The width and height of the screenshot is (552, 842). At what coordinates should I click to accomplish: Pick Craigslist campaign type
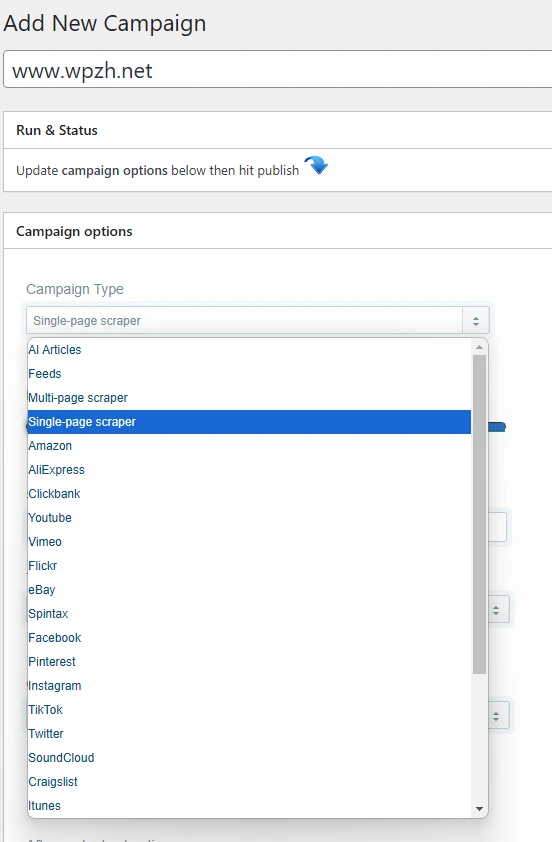249,781
